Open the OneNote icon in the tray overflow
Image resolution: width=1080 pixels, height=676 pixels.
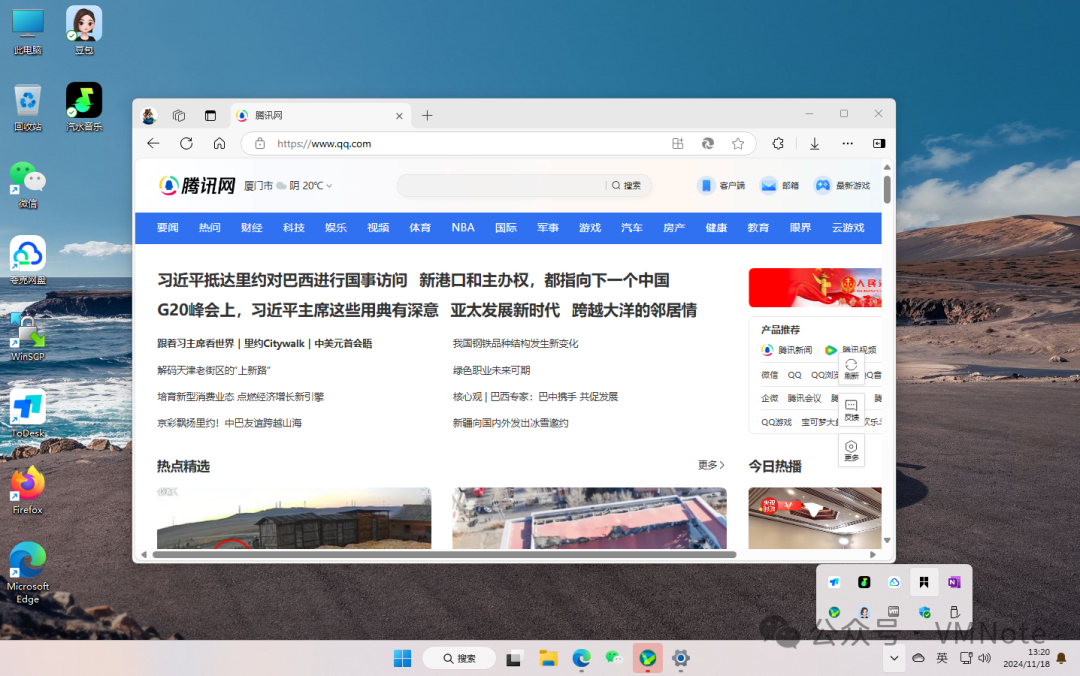954,582
